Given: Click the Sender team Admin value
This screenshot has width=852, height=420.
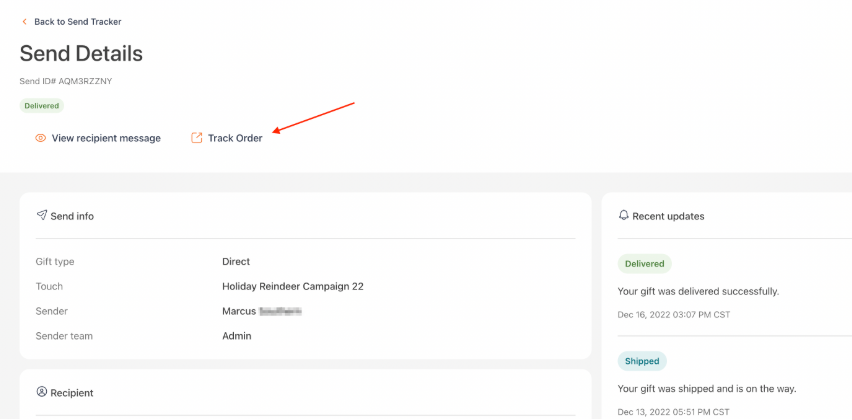Looking at the screenshot, I should tap(237, 336).
